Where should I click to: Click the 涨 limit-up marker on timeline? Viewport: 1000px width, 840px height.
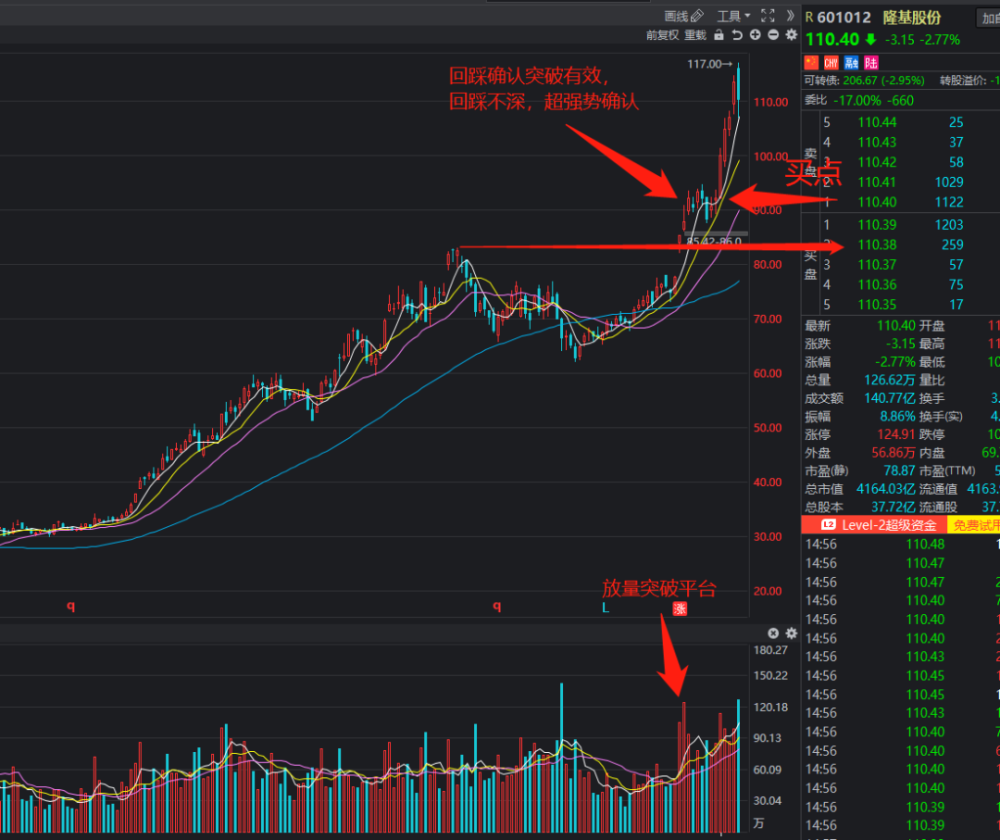click(680, 608)
